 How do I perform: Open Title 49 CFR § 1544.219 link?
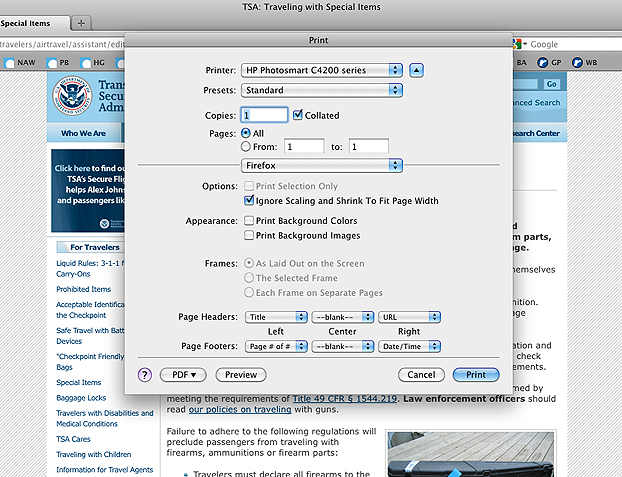click(x=345, y=398)
